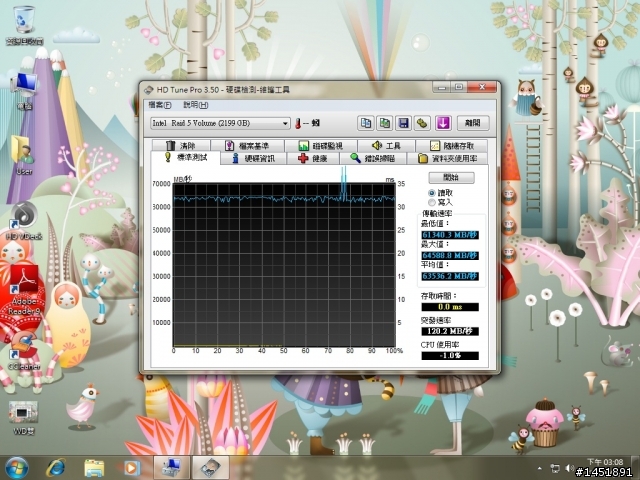Click the taskbar clock showing 03:08
640x480 pixels.
click(x=605, y=462)
